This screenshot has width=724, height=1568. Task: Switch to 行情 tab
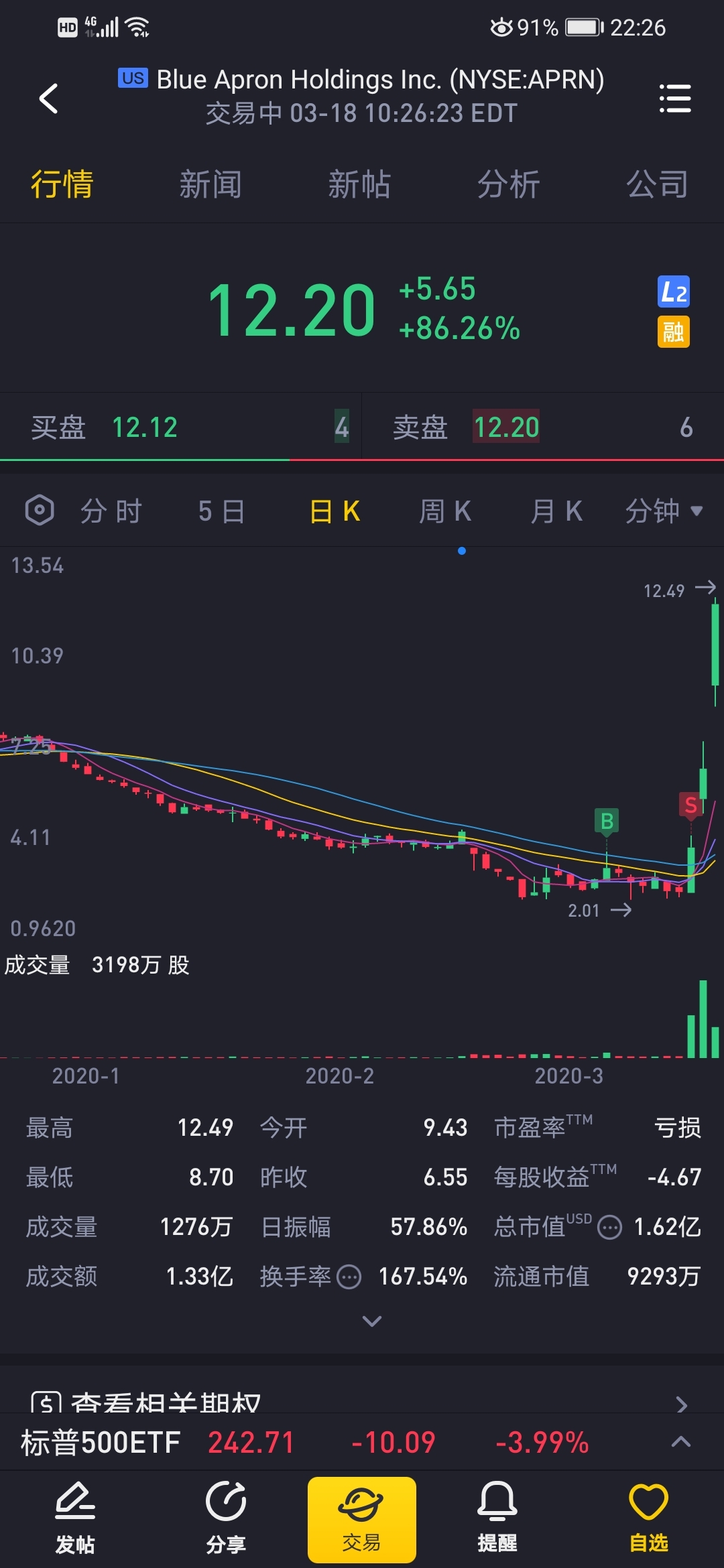pos(62,184)
